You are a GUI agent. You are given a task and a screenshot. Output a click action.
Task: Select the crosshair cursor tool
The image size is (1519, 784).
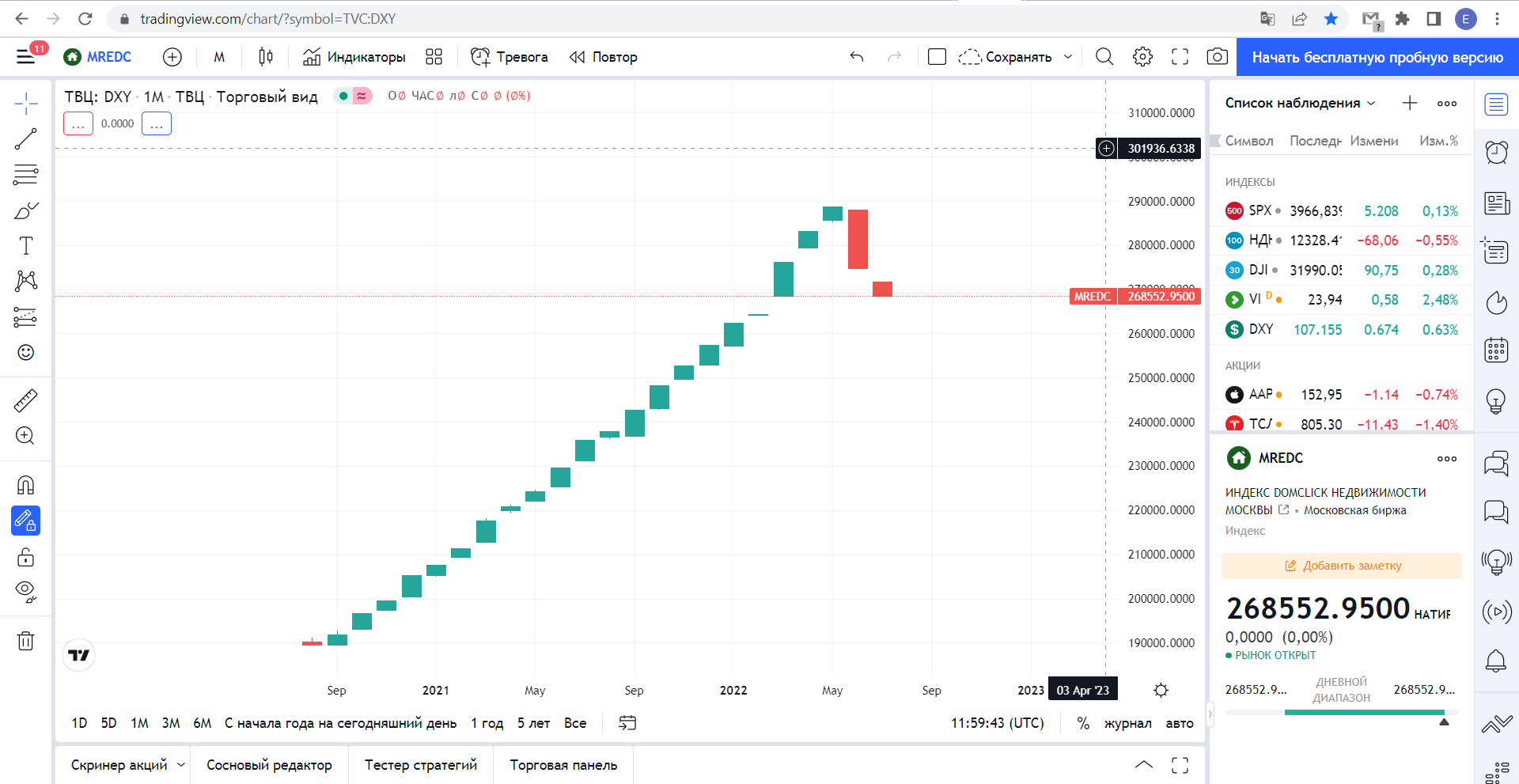click(26, 104)
